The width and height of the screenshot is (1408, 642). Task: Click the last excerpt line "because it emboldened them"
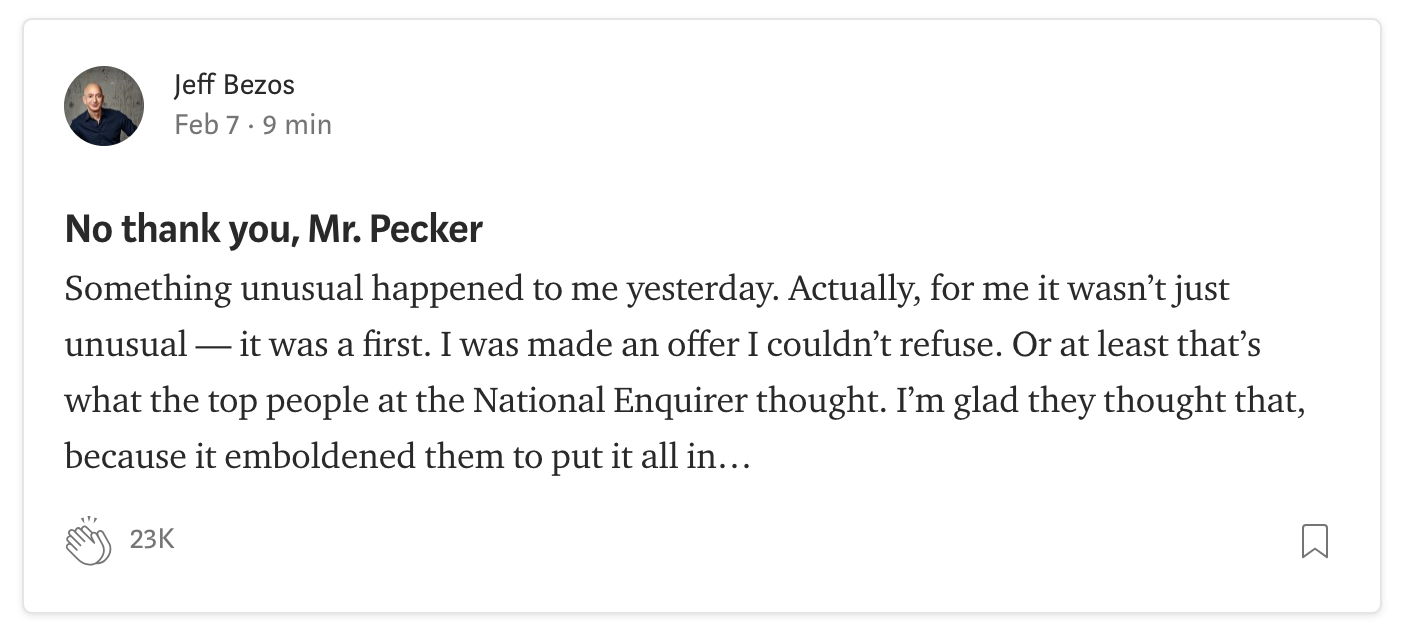pos(407,458)
